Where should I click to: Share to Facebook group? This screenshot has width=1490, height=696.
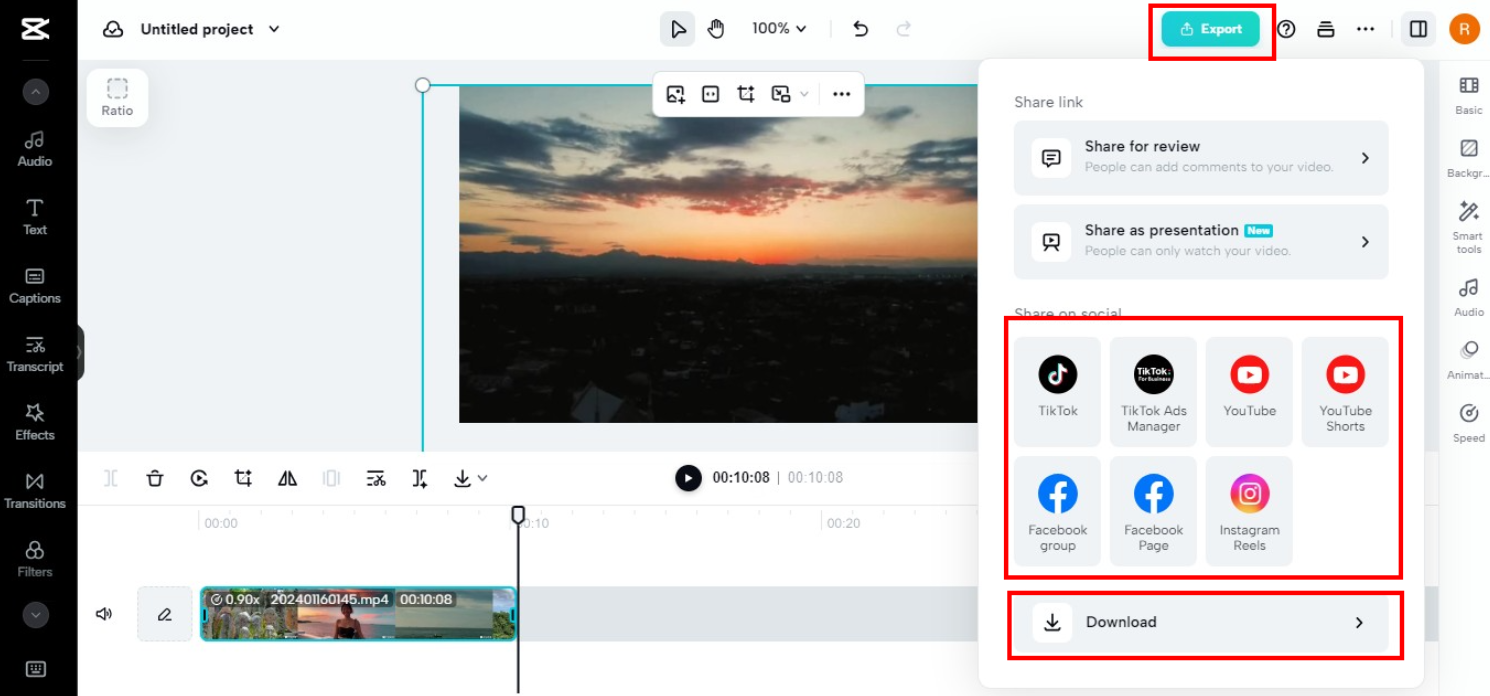pyautogui.click(x=1058, y=511)
